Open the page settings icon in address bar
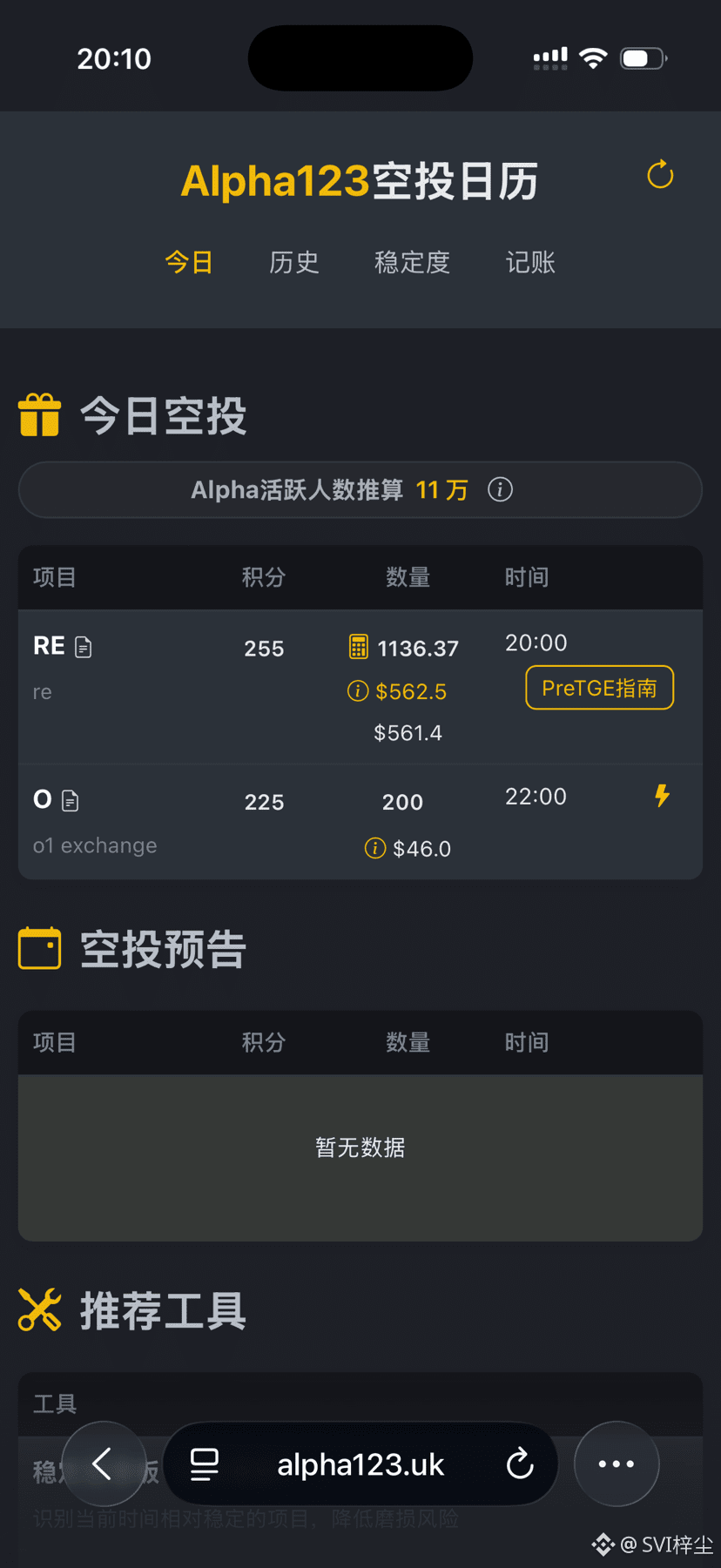721x1568 pixels. tap(205, 1464)
